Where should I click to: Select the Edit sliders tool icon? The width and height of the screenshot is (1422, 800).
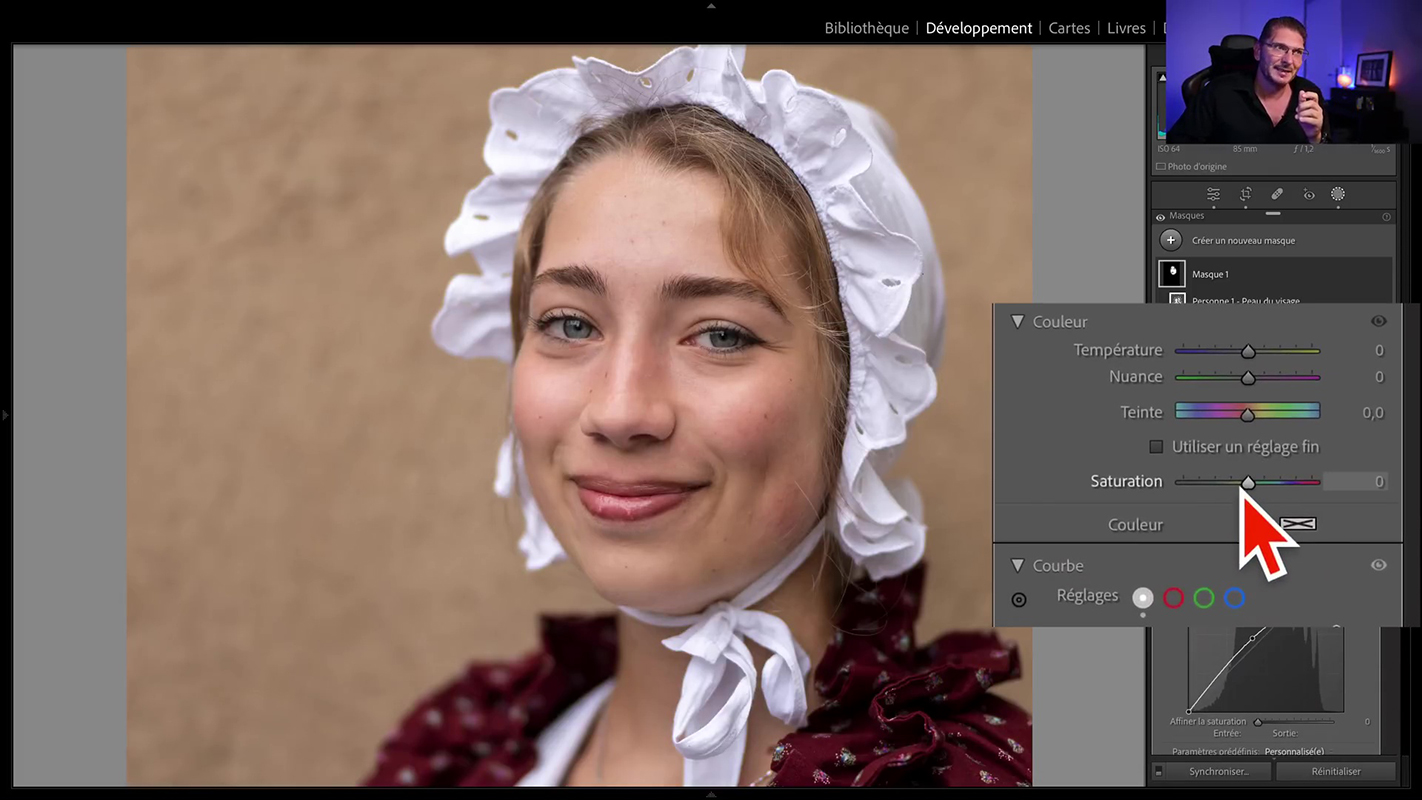click(1213, 194)
